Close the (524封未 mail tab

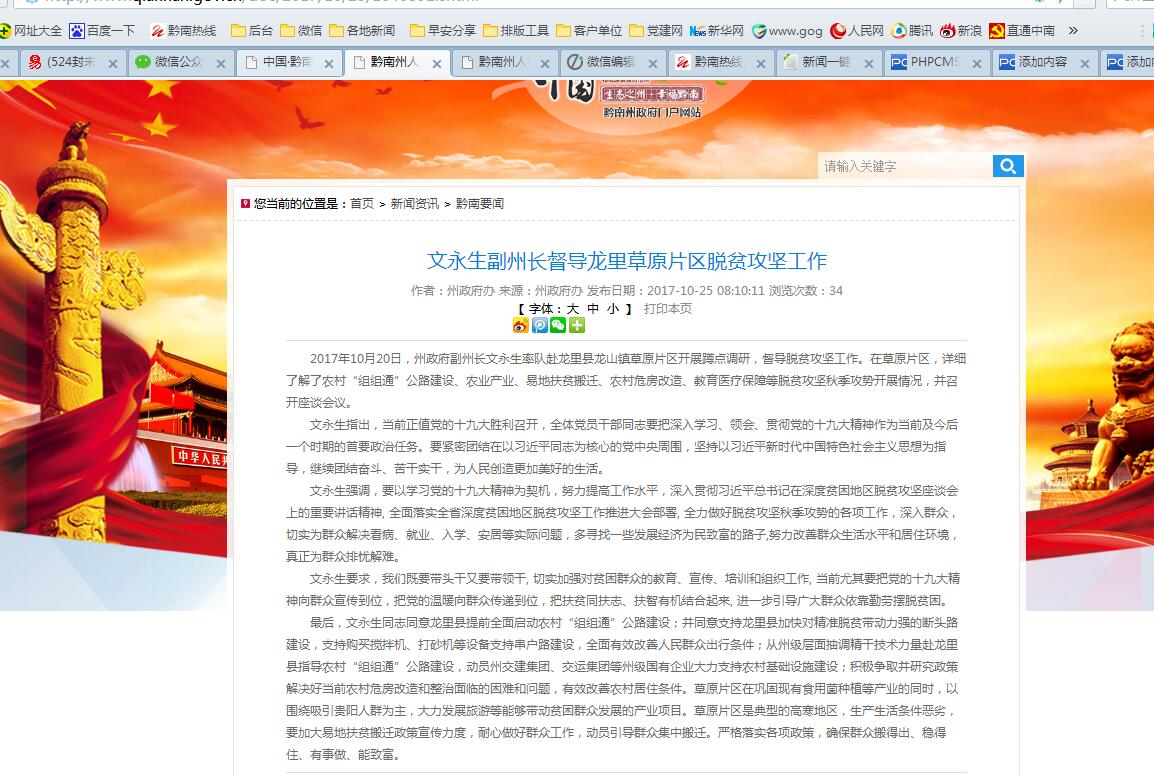coord(113,64)
